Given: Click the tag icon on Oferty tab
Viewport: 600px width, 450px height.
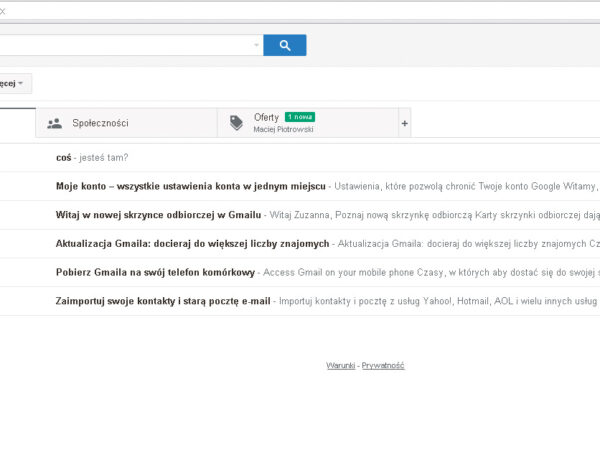Looking at the screenshot, I should 236,123.
